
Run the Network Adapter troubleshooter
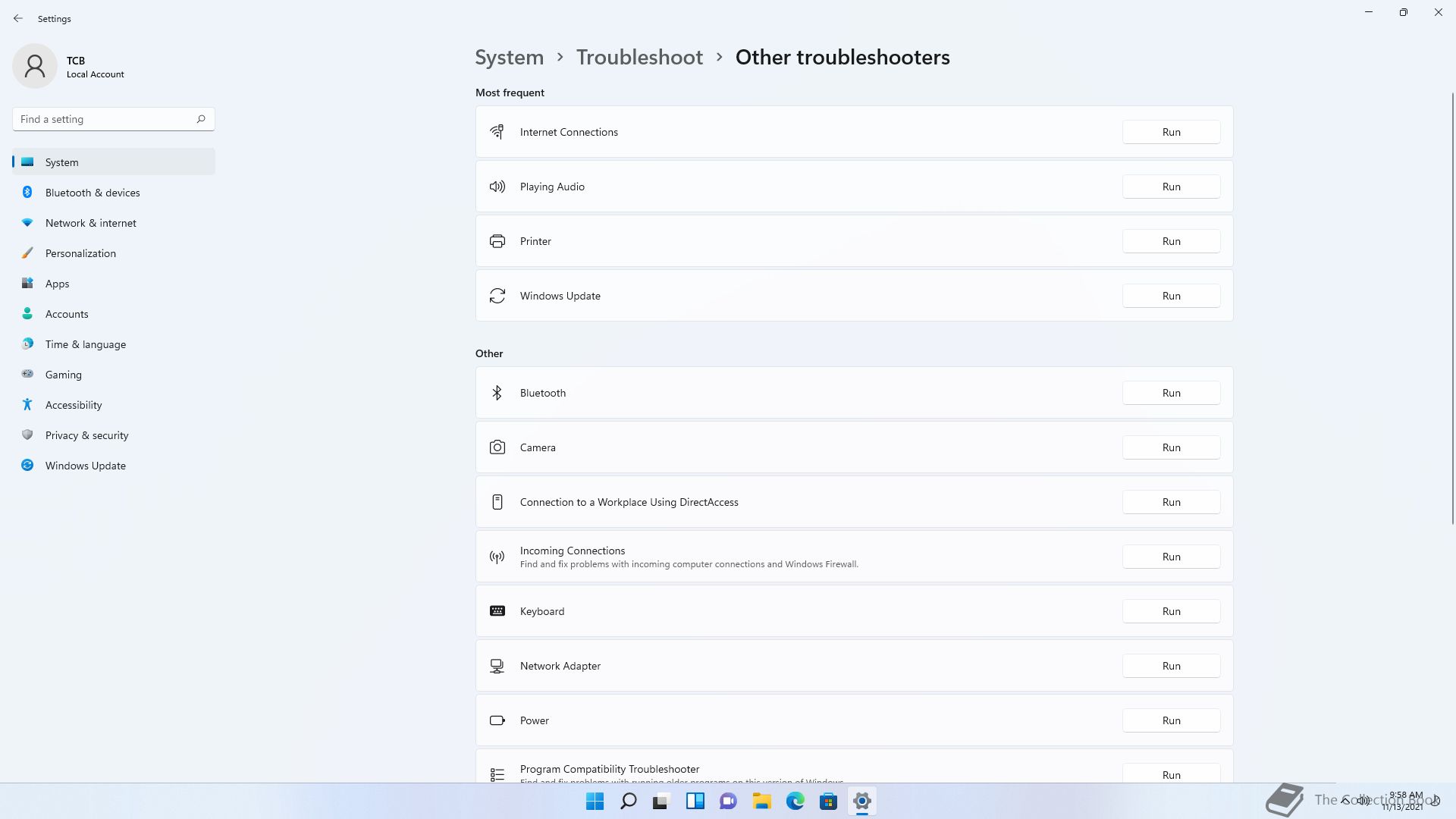click(x=1171, y=666)
